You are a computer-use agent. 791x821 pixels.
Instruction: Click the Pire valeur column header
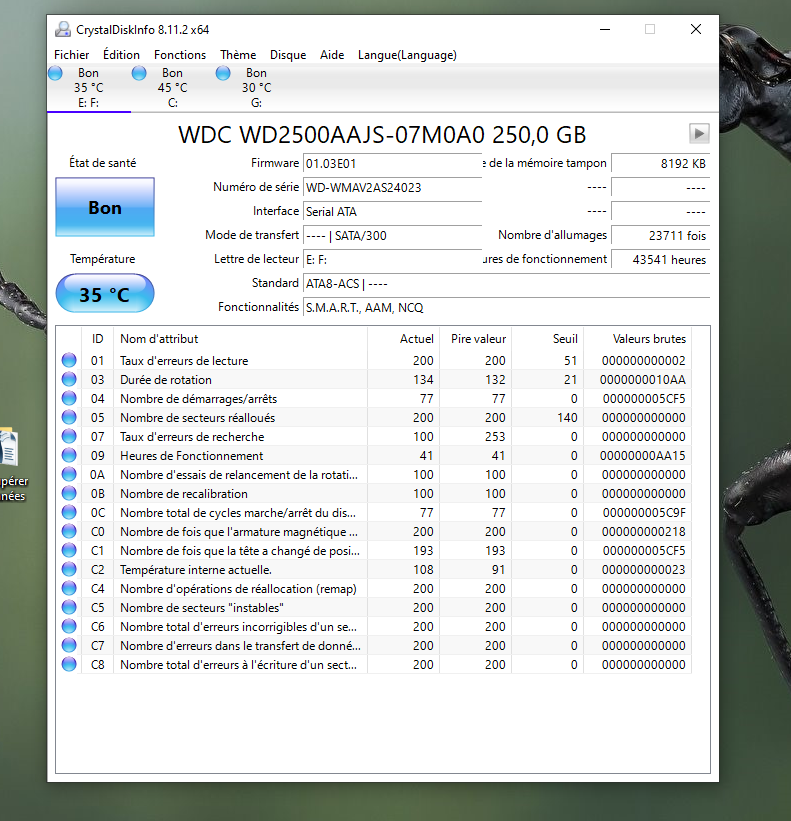(475, 339)
